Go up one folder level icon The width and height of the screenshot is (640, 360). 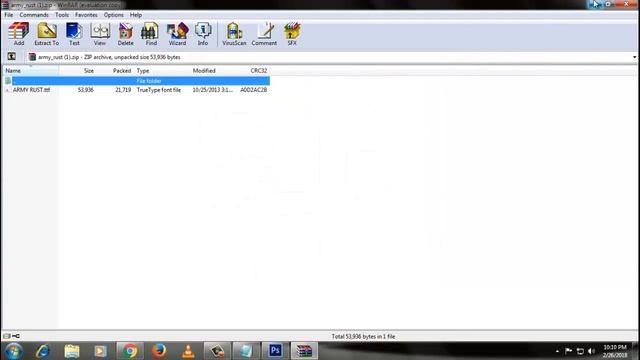11,57
